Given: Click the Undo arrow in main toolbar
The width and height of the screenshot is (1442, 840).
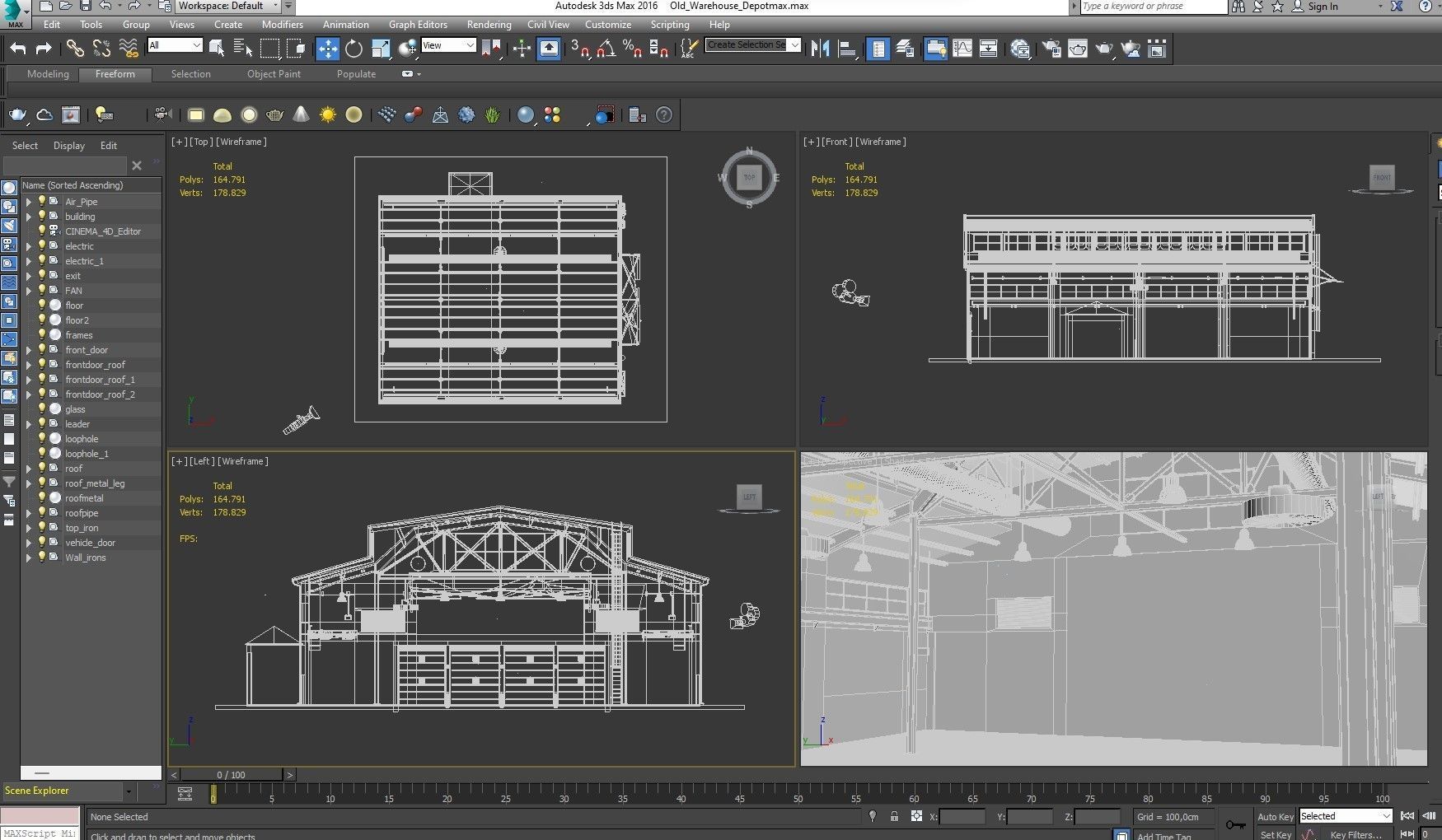Looking at the screenshot, I should click(x=18, y=49).
